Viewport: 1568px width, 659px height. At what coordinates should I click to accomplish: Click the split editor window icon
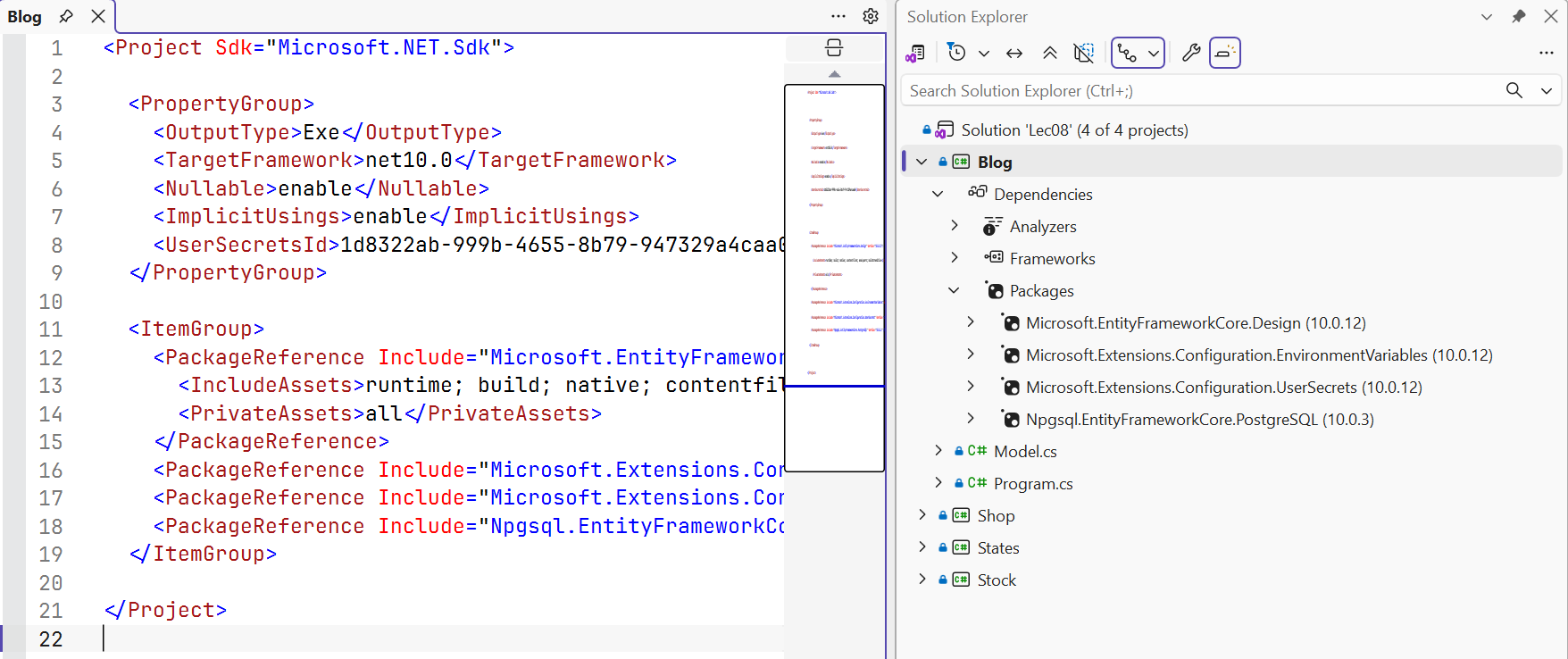834,48
